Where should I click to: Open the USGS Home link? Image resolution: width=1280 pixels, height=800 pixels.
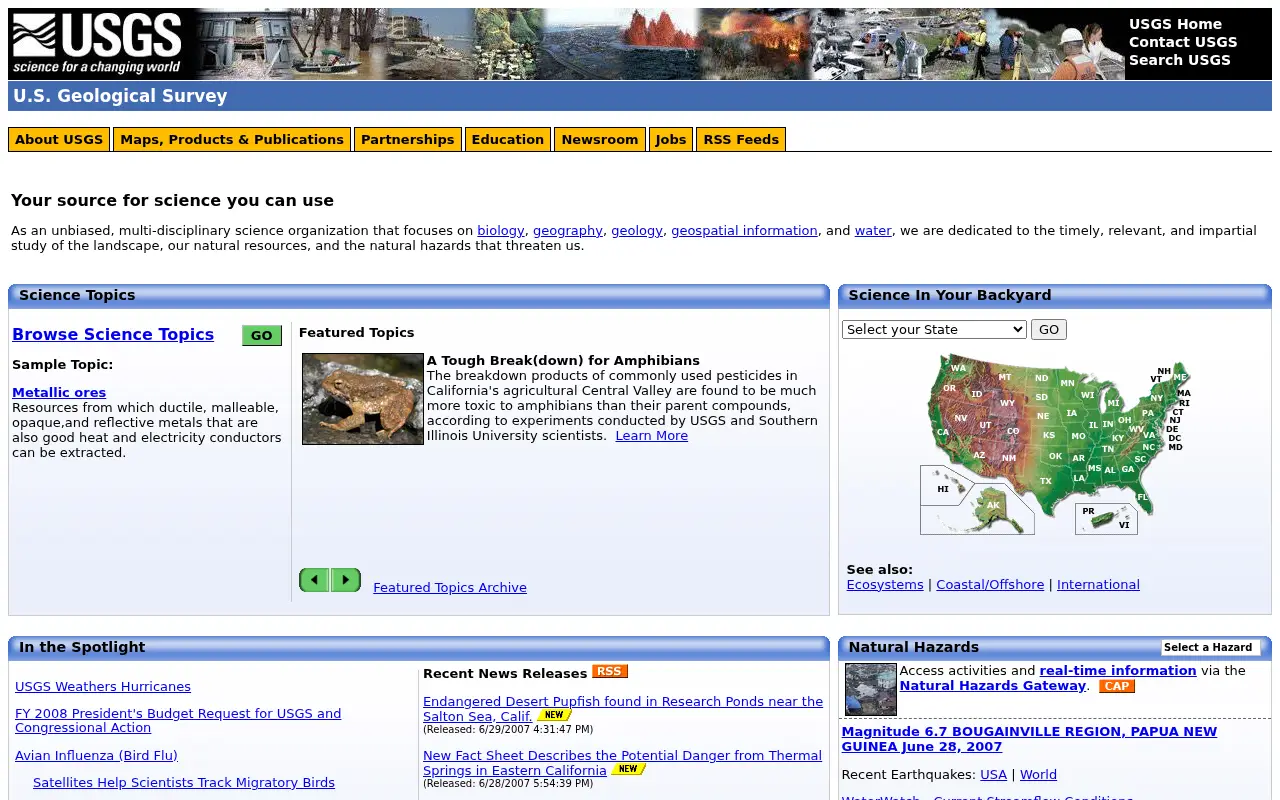pyautogui.click(x=1175, y=24)
